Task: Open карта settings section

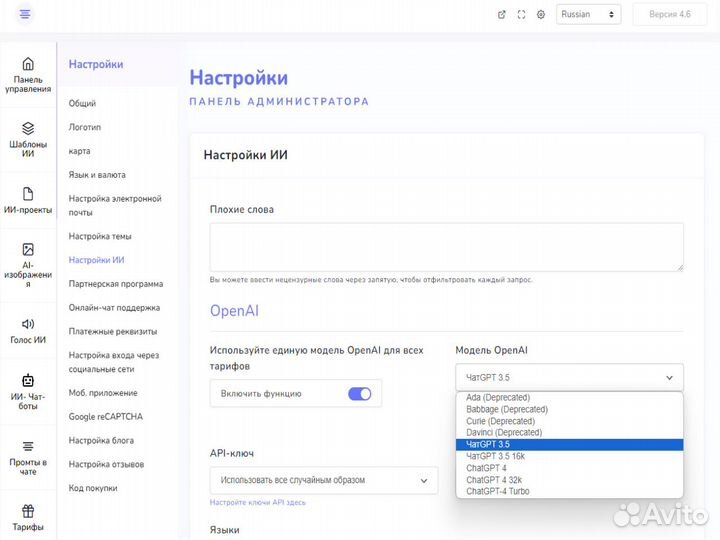Action: (x=79, y=151)
